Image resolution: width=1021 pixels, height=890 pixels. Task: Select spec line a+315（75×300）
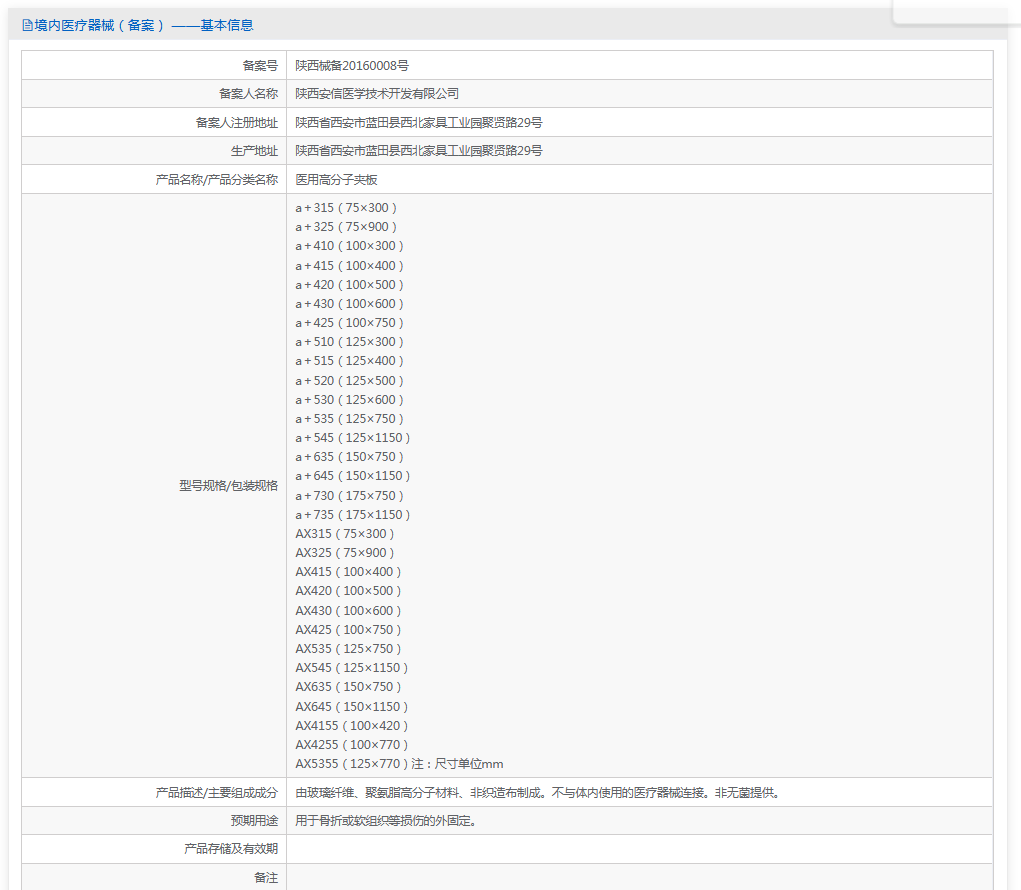click(x=346, y=208)
